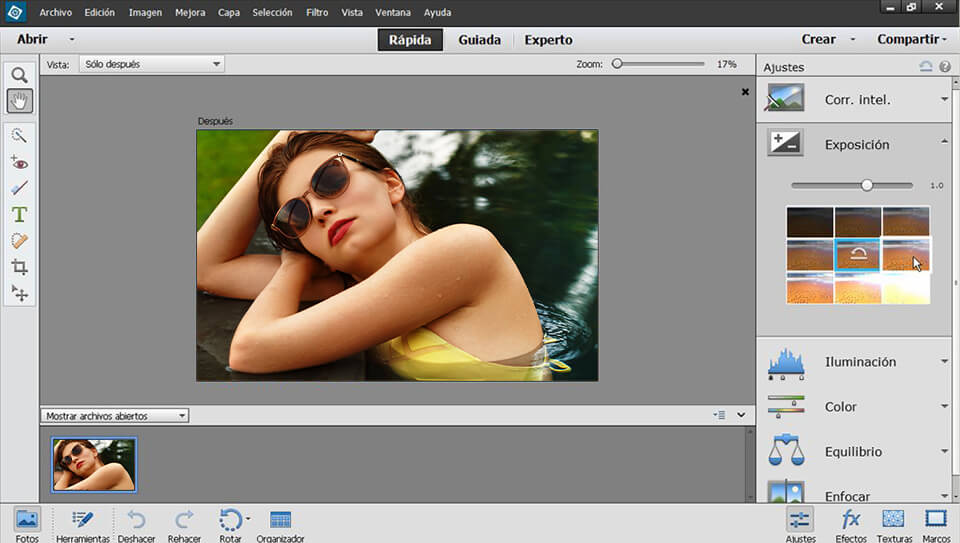Select the Whiten Teeth brush tool
The width and height of the screenshot is (960, 543).
(19, 189)
